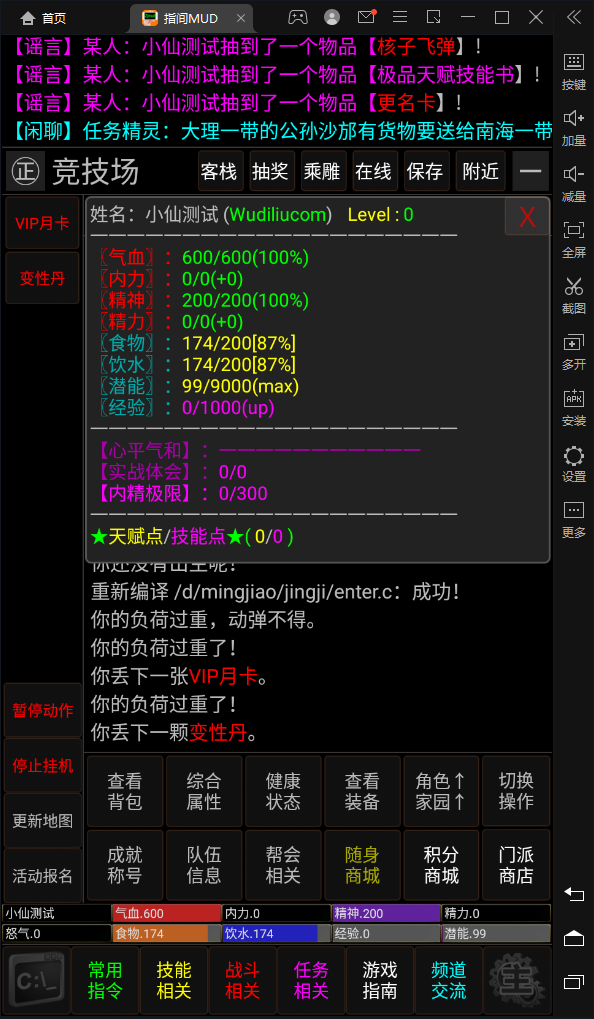Toggle 停止挂机 auto-play button

coord(43,765)
